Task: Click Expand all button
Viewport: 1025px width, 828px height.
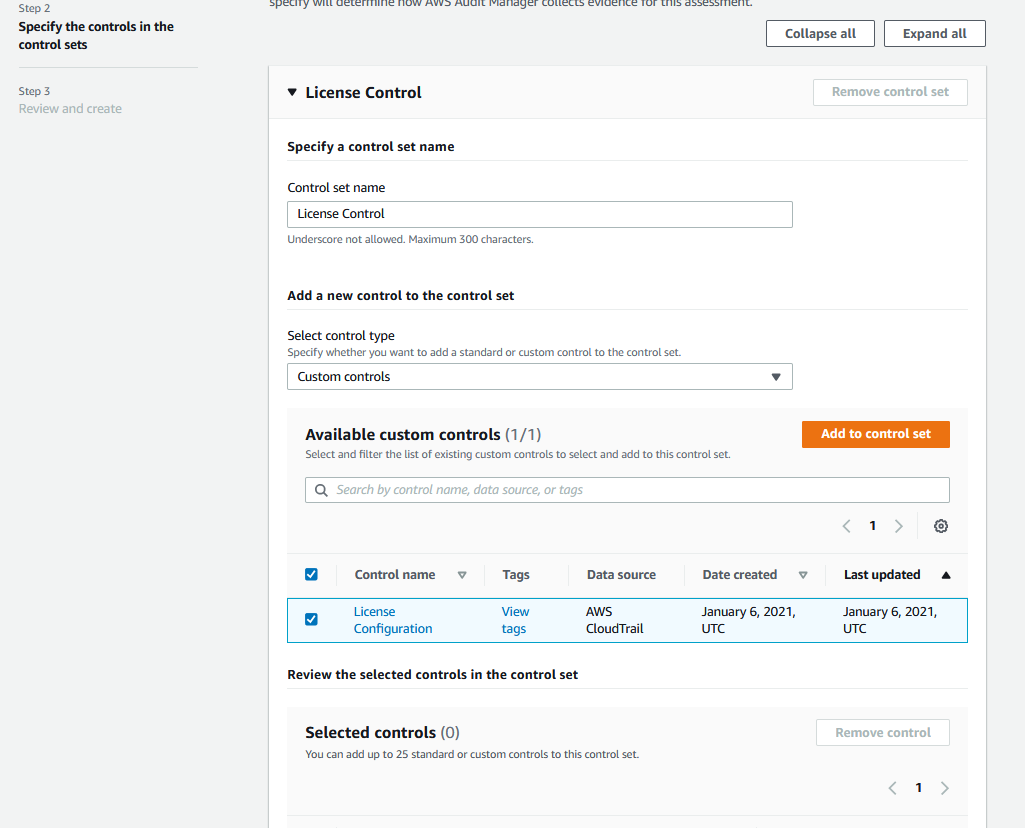Action: coord(935,33)
